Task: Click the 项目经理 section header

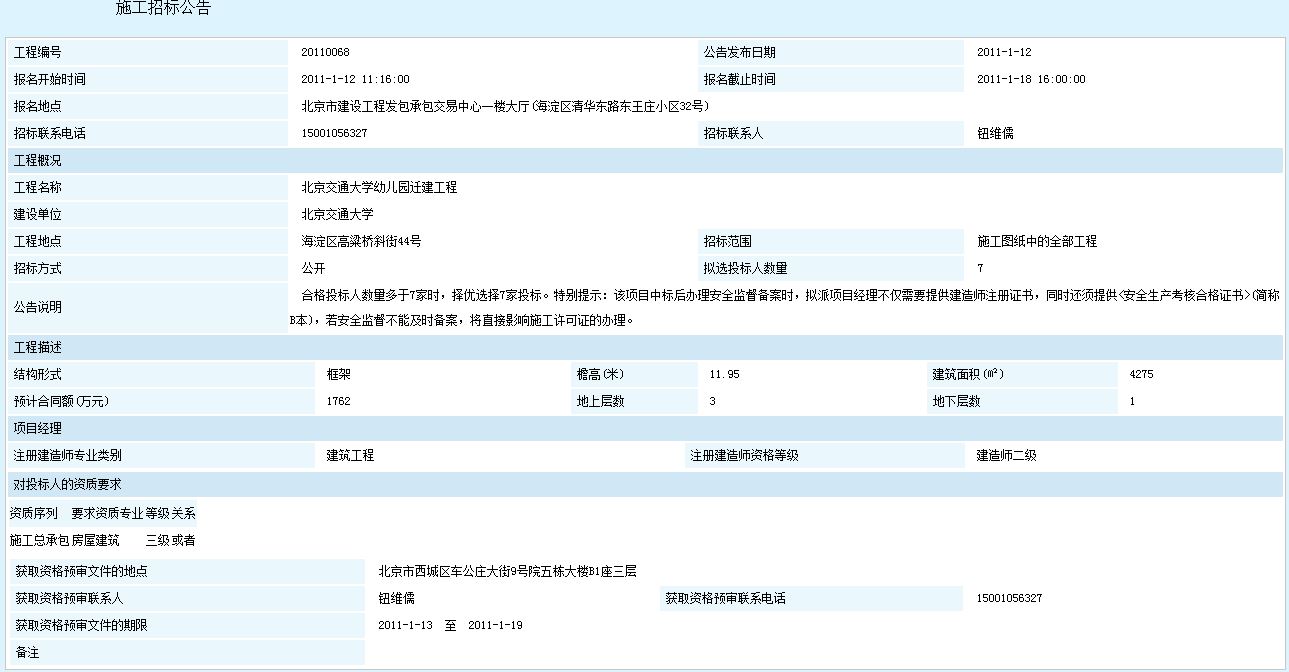Action: pyautogui.click(x=37, y=428)
